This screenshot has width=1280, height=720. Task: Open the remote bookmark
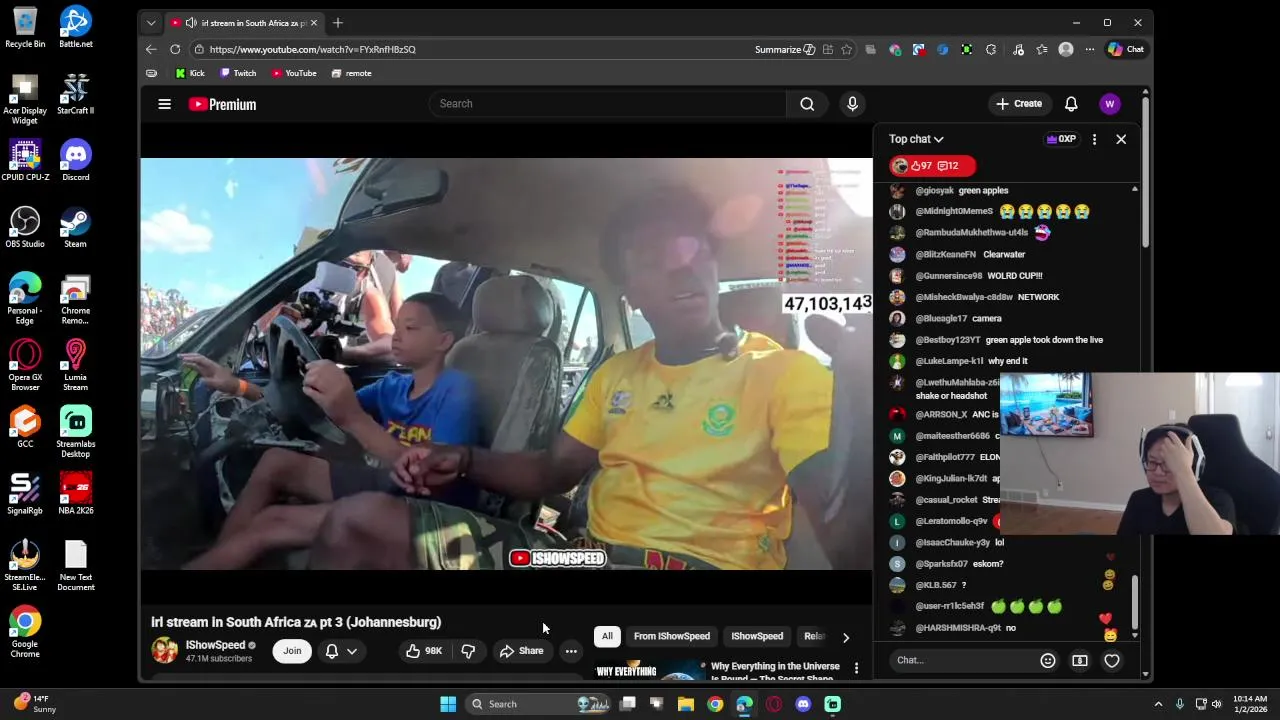[x=351, y=73]
